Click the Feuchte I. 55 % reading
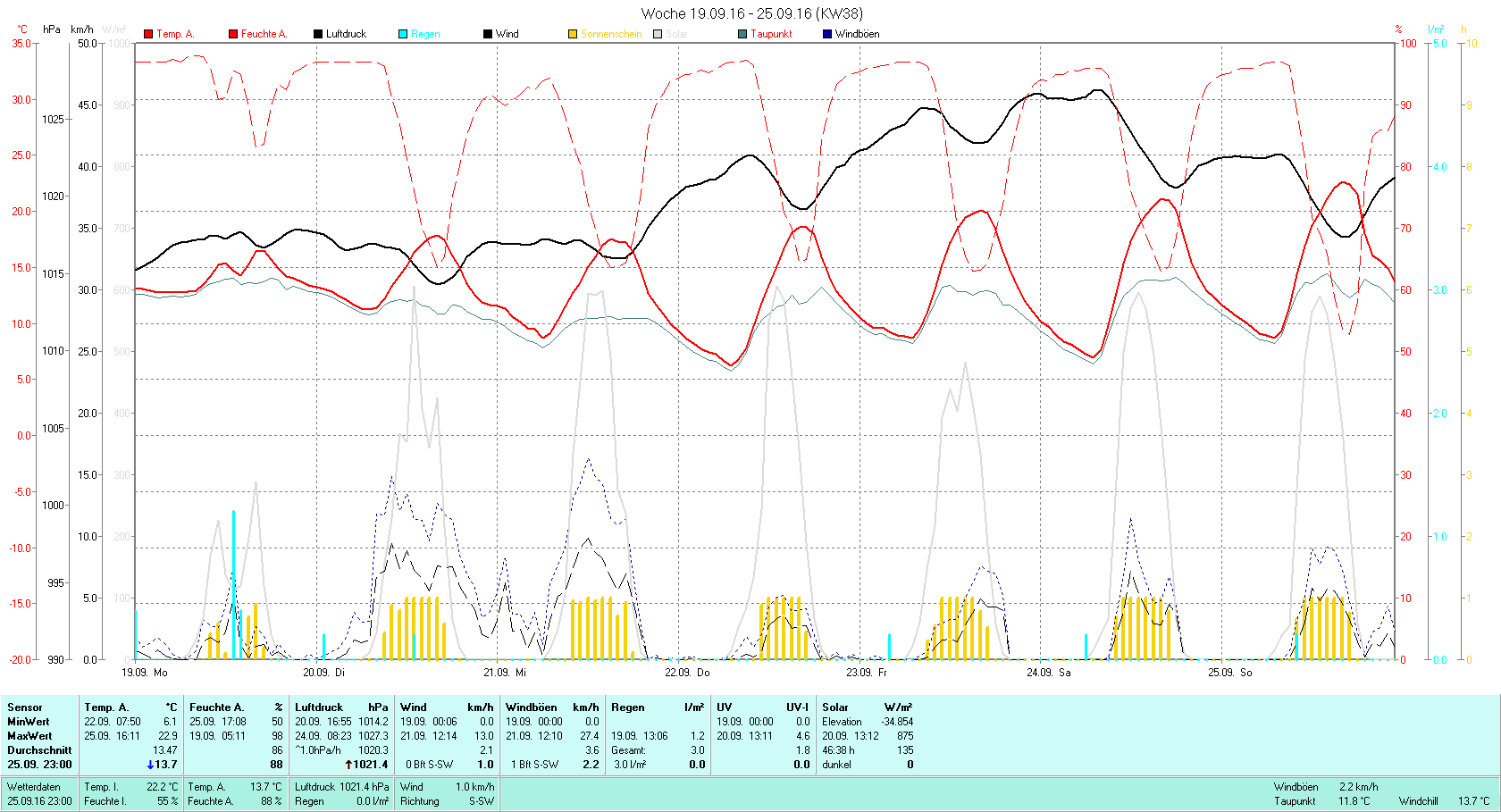The image size is (1501, 812). click(x=131, y=801)
